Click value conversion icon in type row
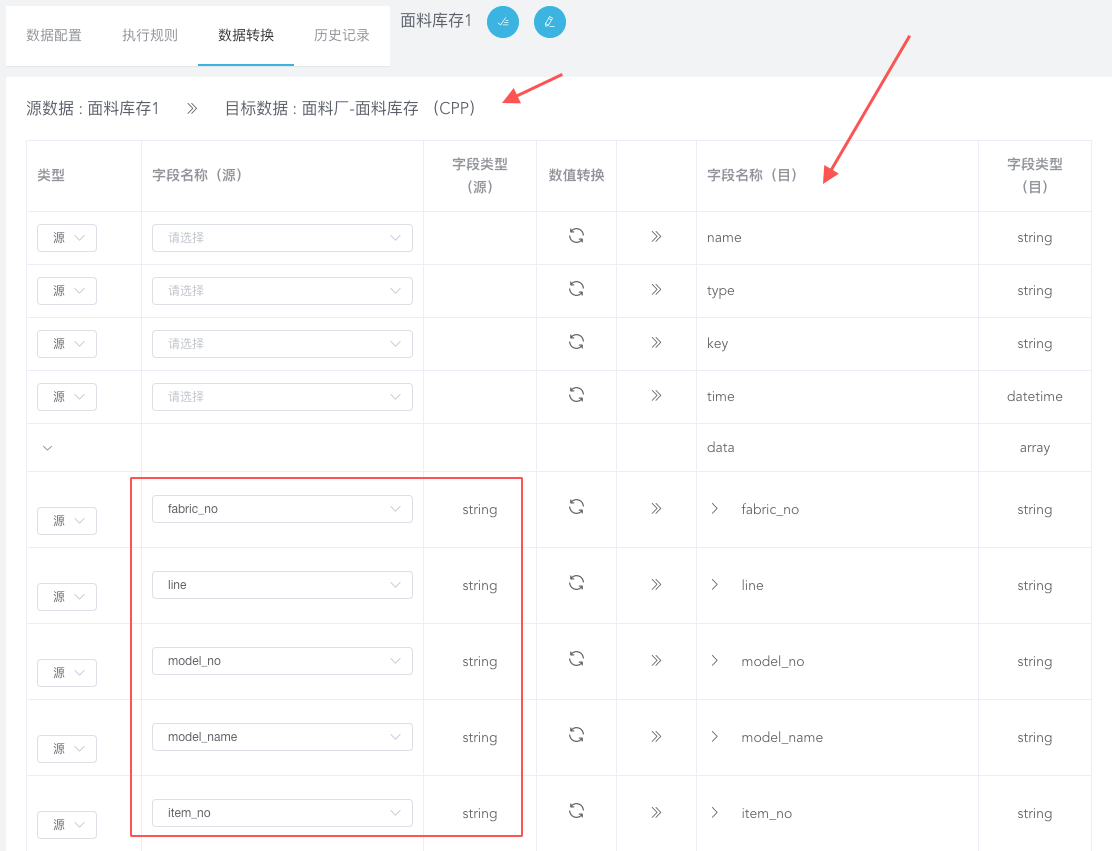Screen dimensions: 1112x851 point(577,289)
